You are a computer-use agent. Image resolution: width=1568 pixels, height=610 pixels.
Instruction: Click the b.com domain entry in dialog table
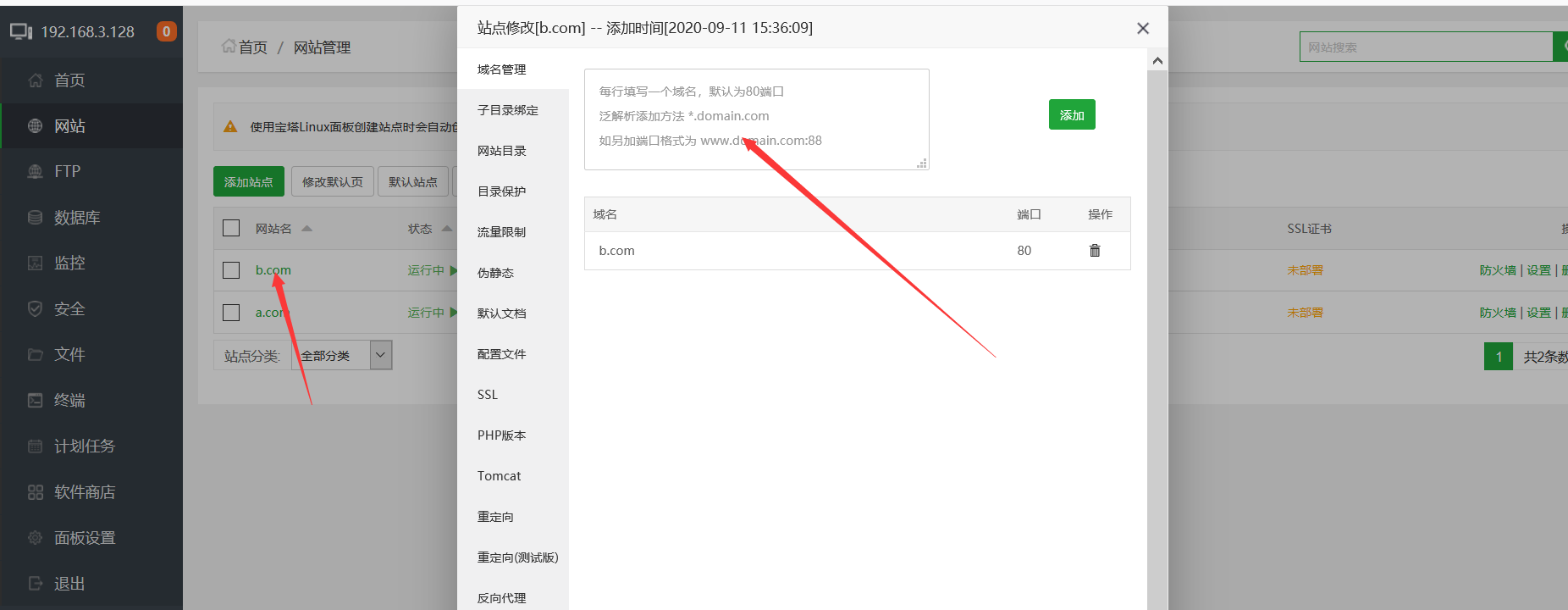point(616,251)
